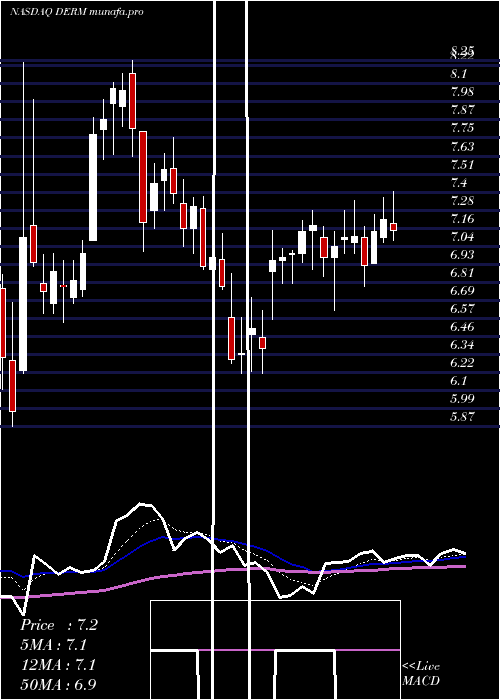Click the <<Live MACD label
The height and width of the screenshot is (700, 500).
point(421,674)
